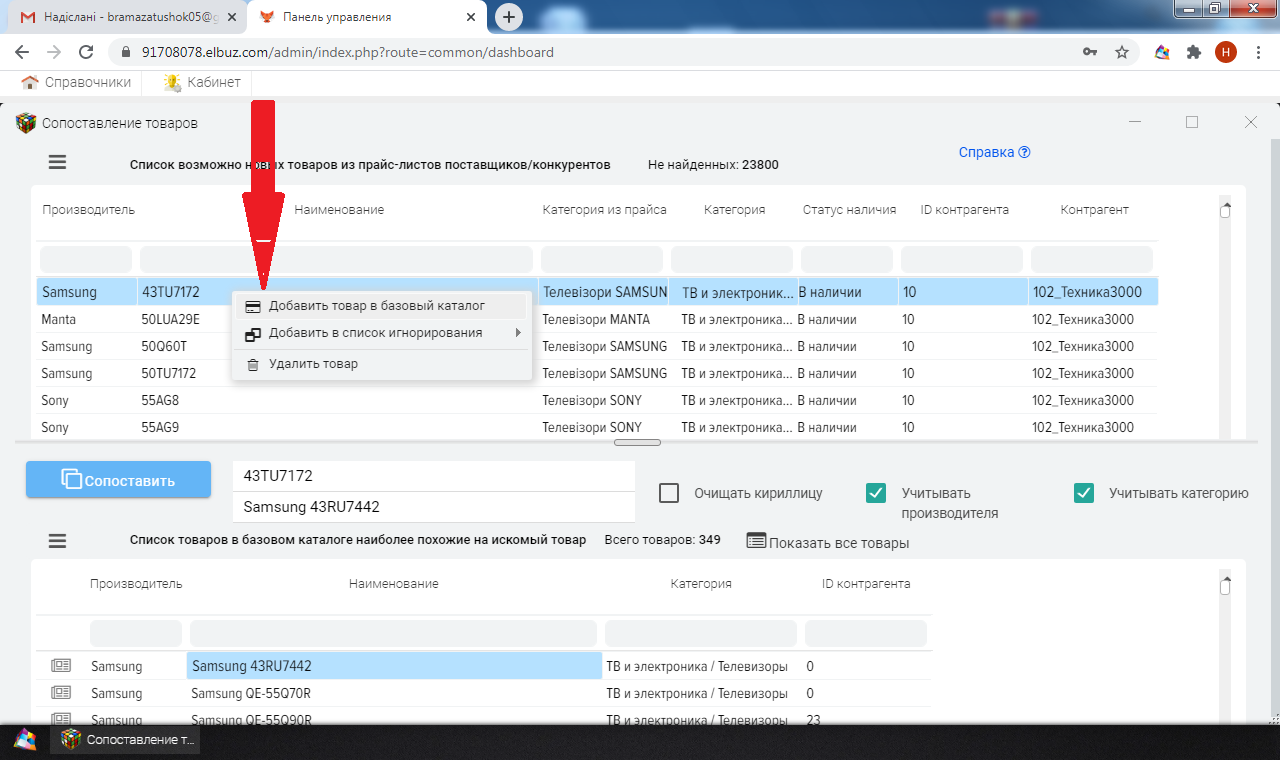Open the Справка help link
1280x760 pixels.
[x=994, y=152]
